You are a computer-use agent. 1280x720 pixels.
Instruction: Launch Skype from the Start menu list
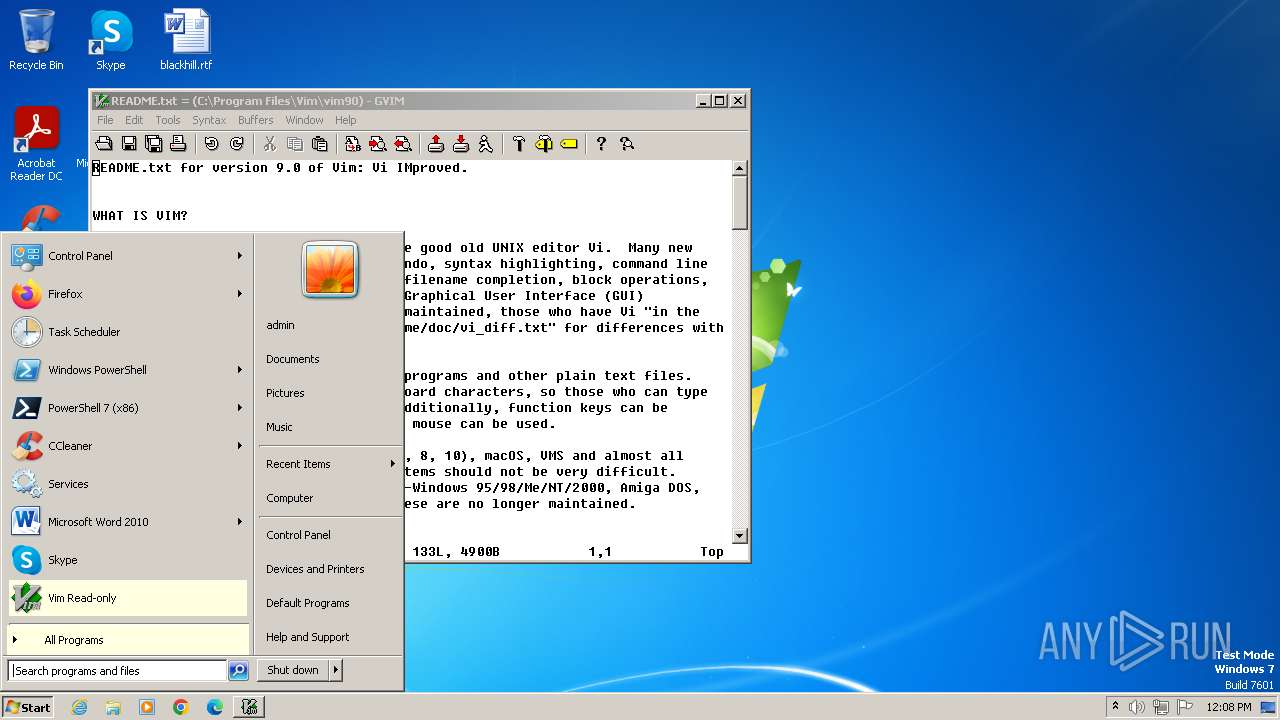[x=128, y=560]
